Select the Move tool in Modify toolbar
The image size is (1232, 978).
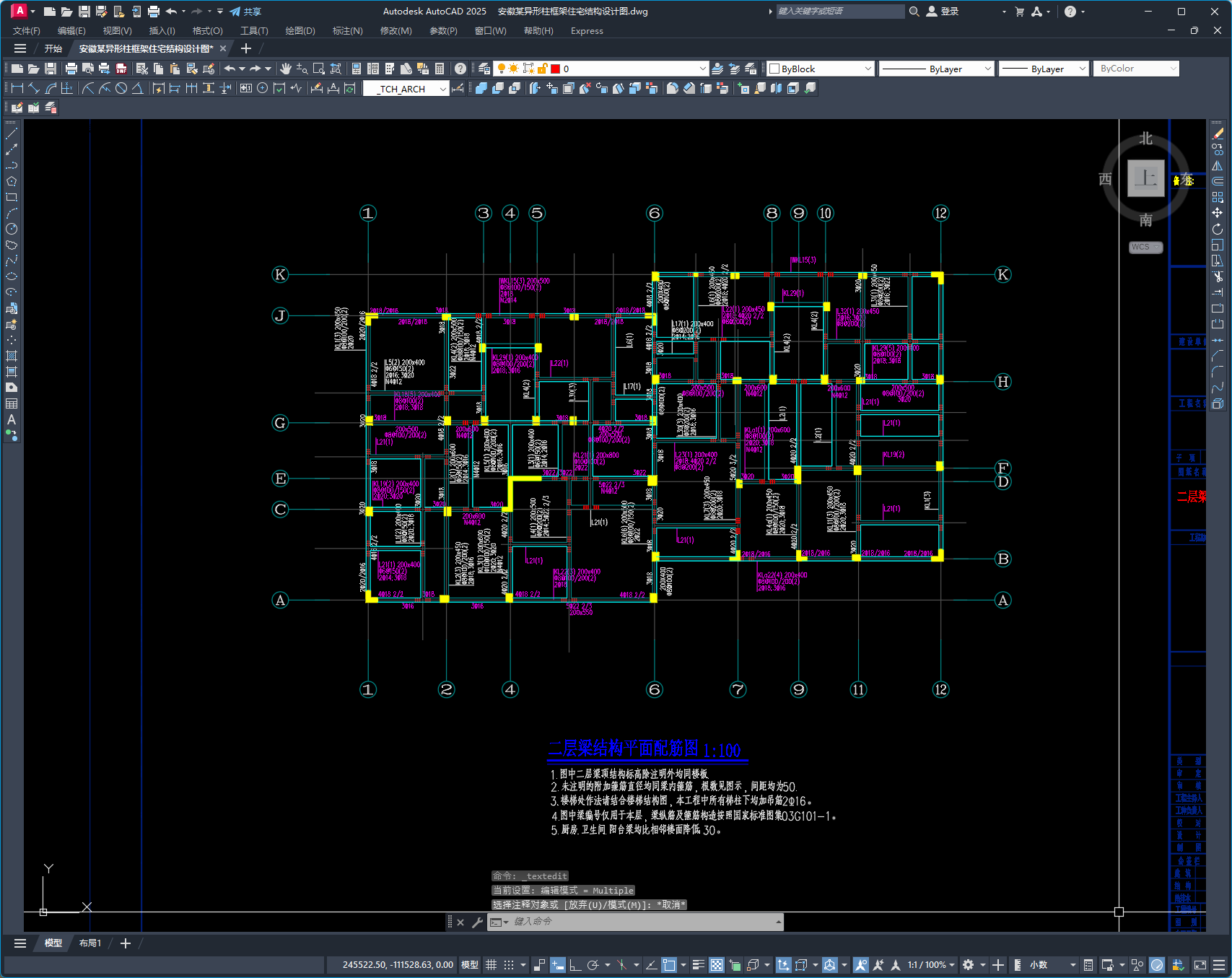pos(1218,213)
